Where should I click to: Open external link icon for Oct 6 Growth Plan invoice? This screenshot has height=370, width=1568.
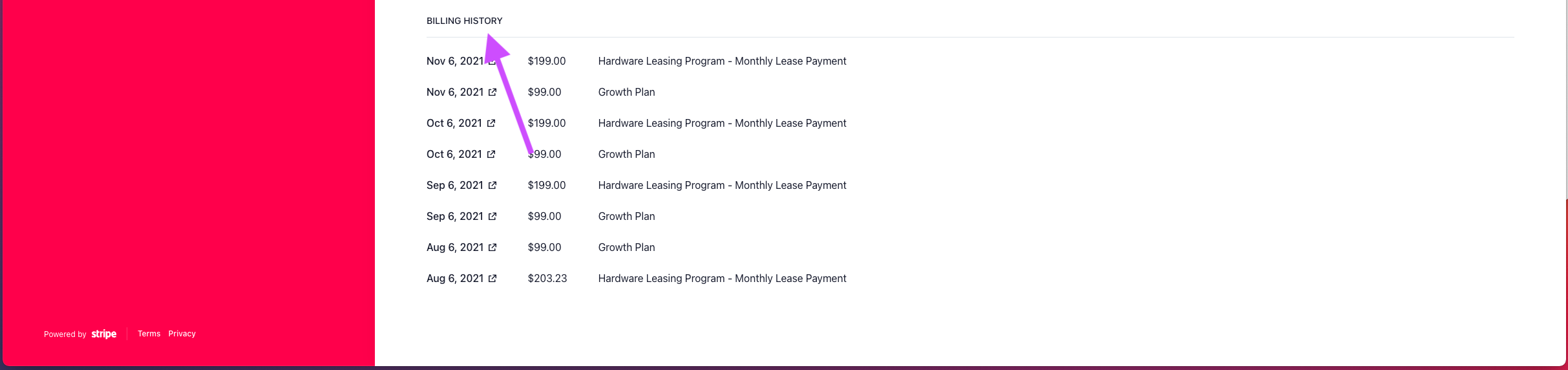point(491,154)
